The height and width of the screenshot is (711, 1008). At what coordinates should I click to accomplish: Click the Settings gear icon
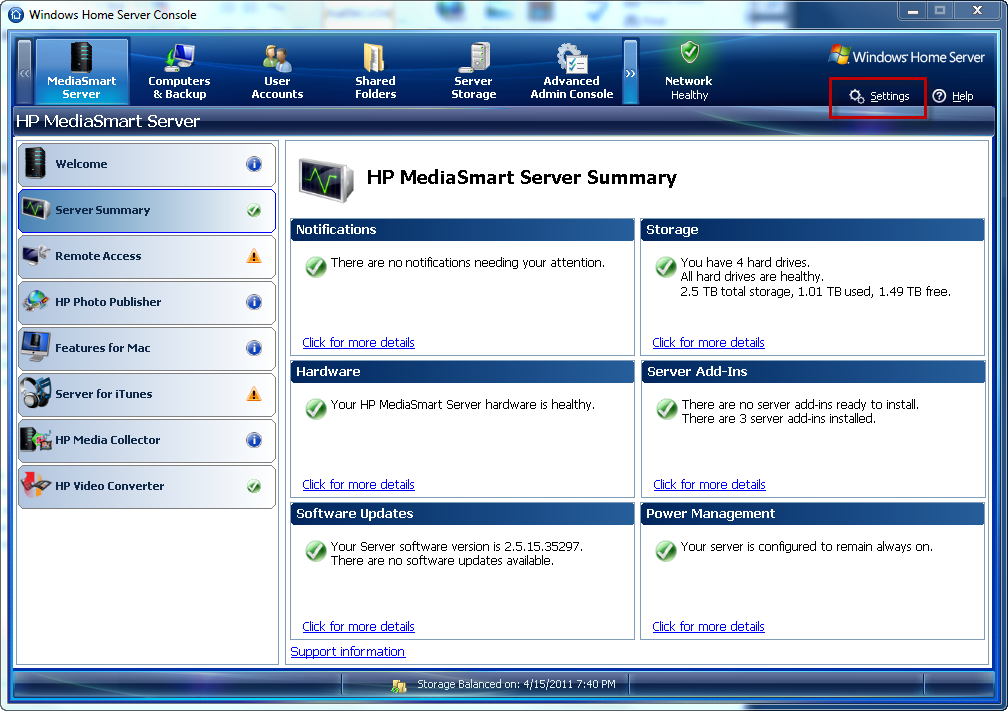click(x=856, y=96)
